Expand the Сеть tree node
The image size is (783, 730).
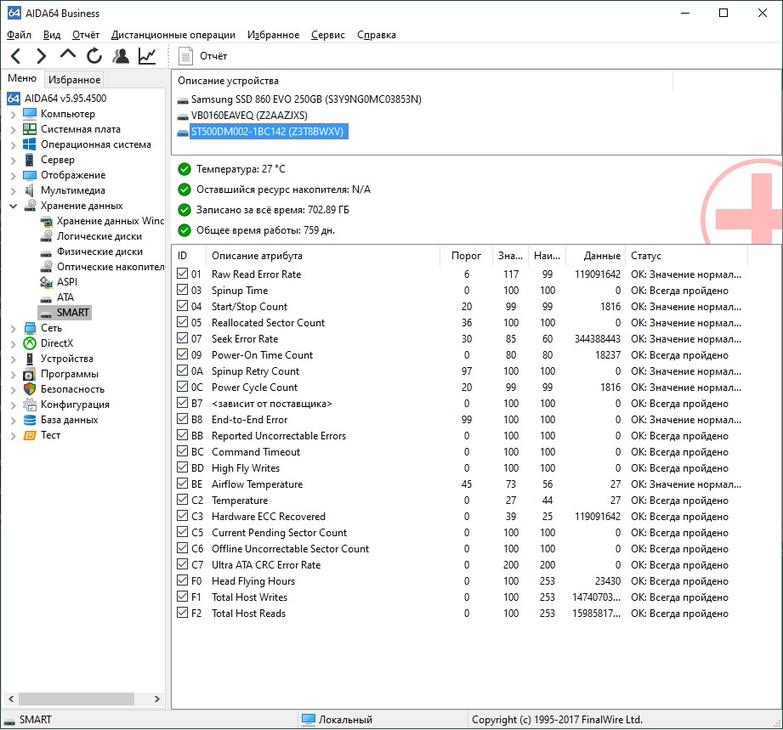tap(13, 329)
